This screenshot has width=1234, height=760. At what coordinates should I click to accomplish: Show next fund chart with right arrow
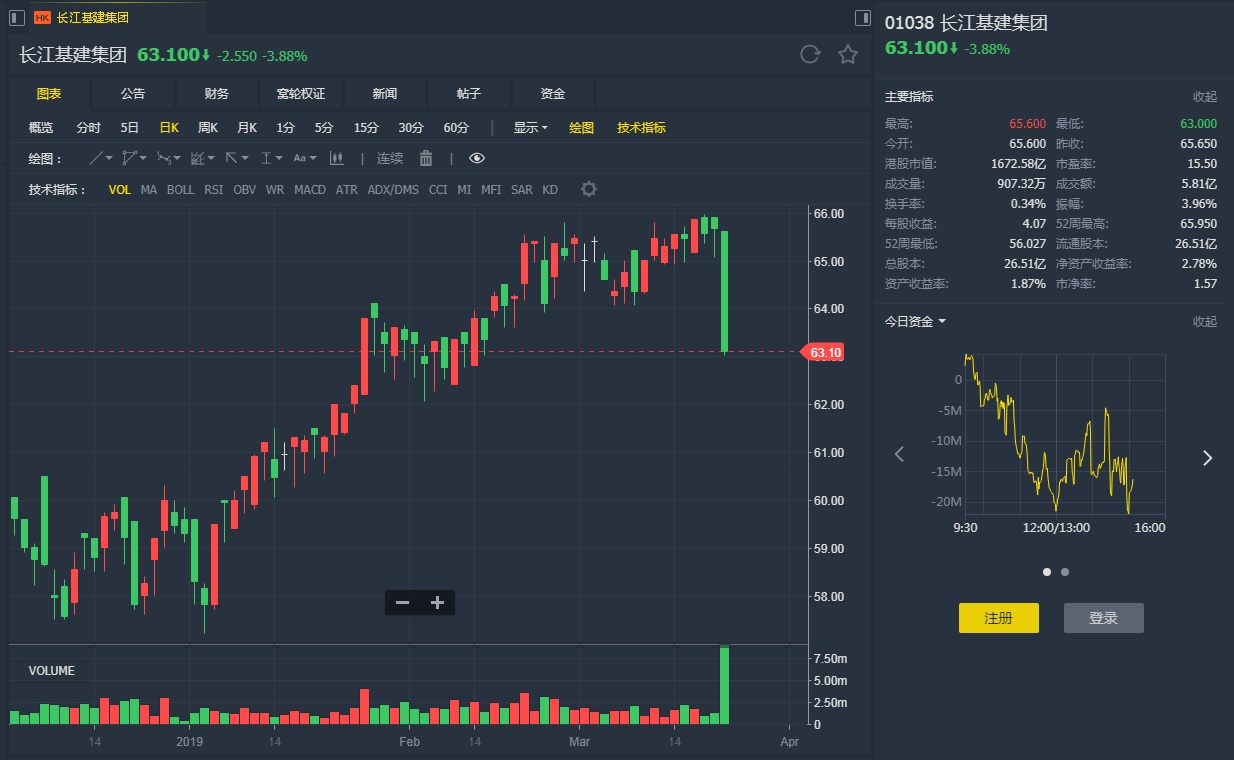click(1207, 458)
